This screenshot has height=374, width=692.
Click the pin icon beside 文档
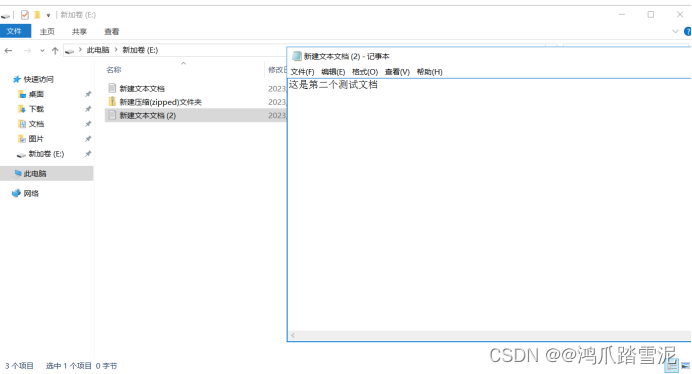pyautogui.click(x=88, y=124)
